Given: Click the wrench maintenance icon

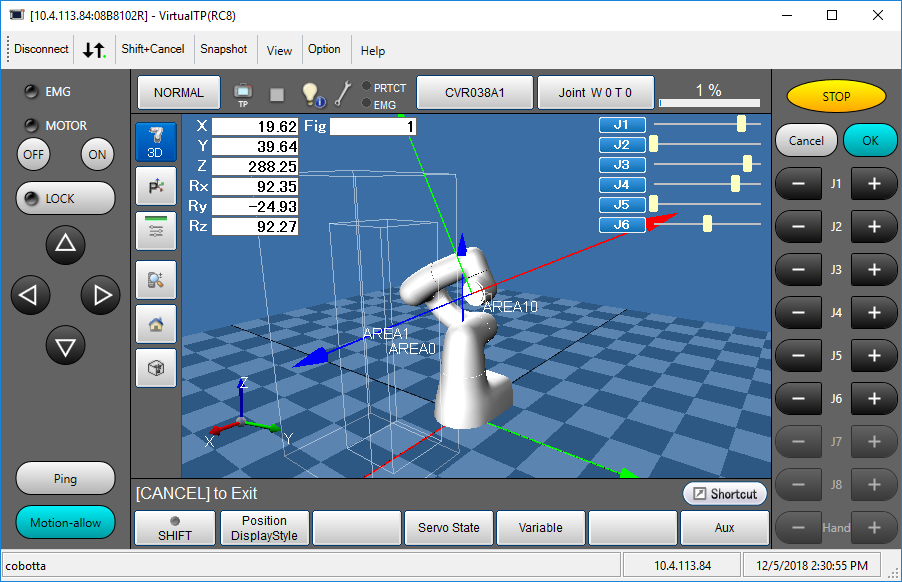Looking at the screenshot, I should (x=343, y=93).
